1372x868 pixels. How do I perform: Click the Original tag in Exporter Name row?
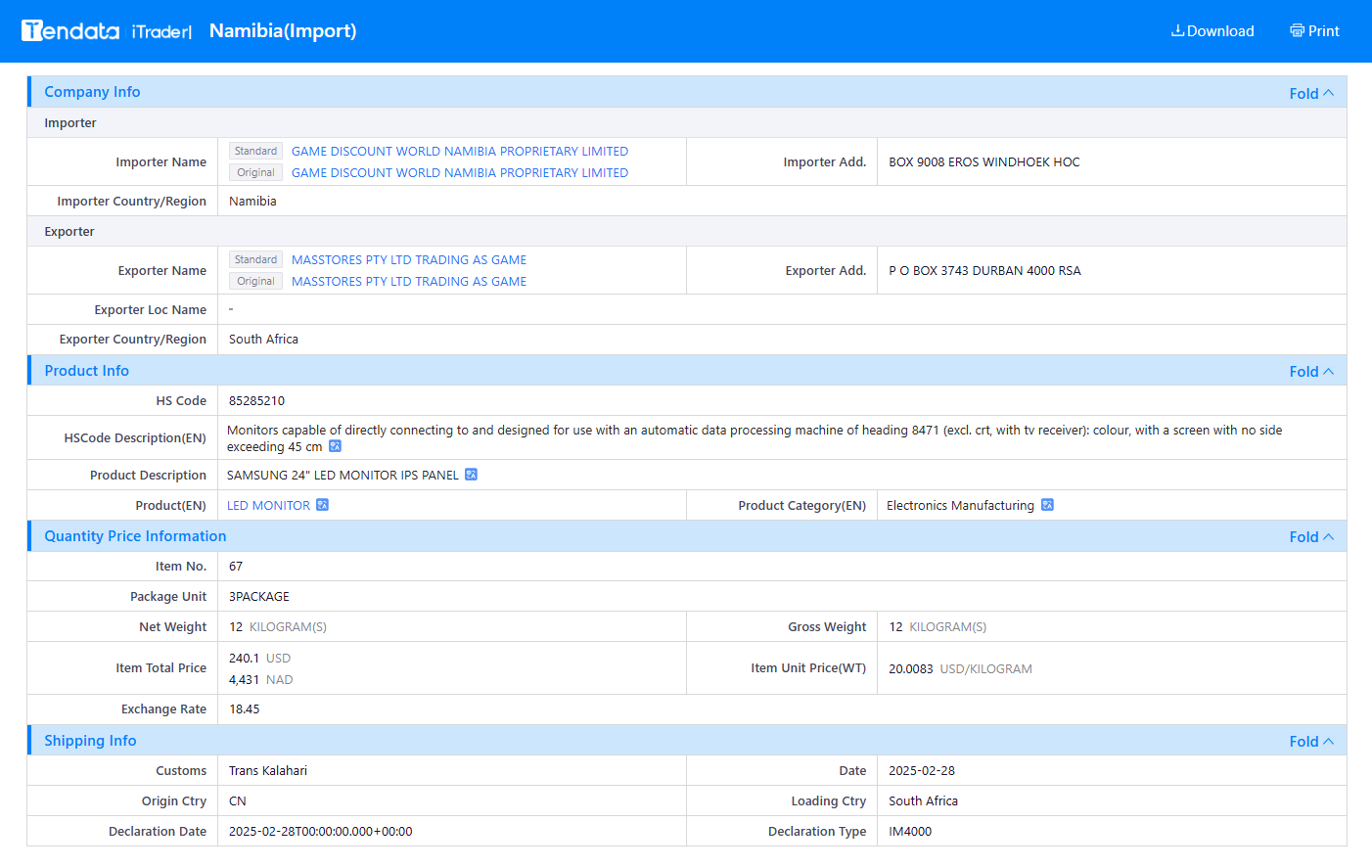click(x=255, y=281)
